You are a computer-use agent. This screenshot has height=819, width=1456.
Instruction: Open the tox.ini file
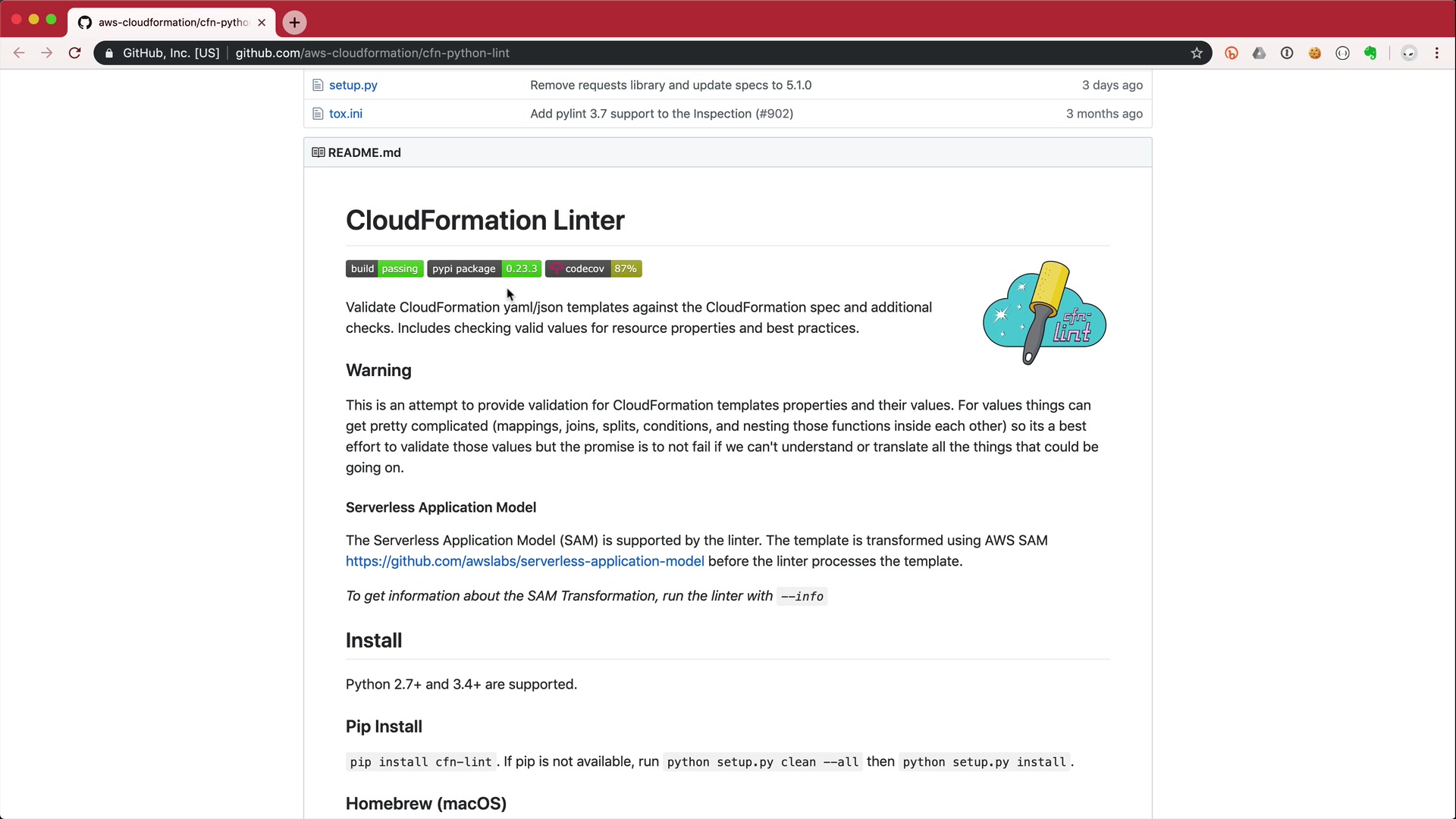pyautogui.click(x=345, y=114)
